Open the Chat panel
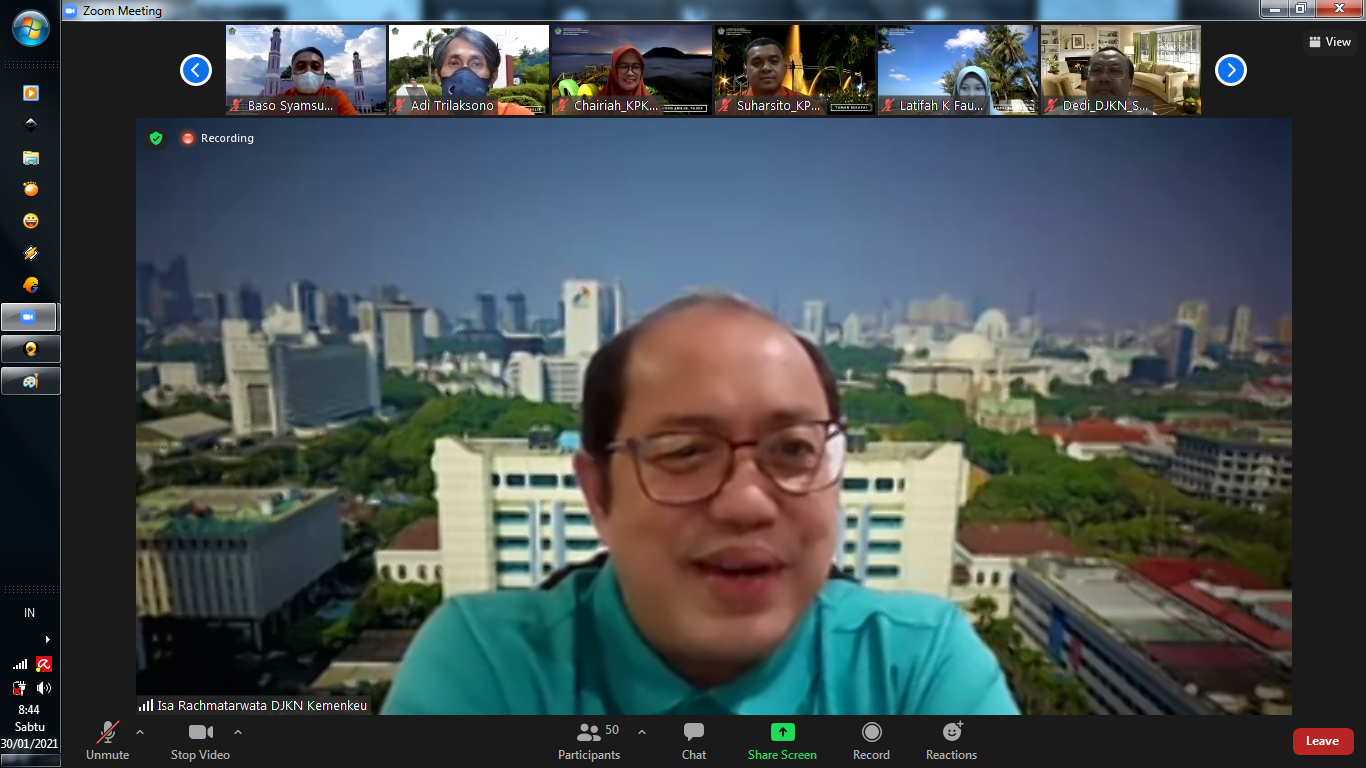1366x768 pixels. click(x=693, y=741)
